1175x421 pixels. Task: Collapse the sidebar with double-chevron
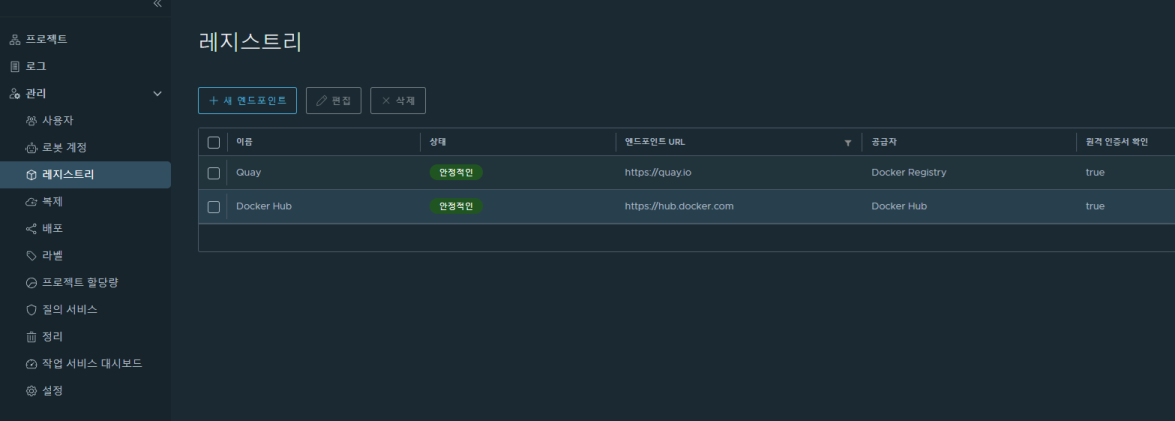click(157, 5)
